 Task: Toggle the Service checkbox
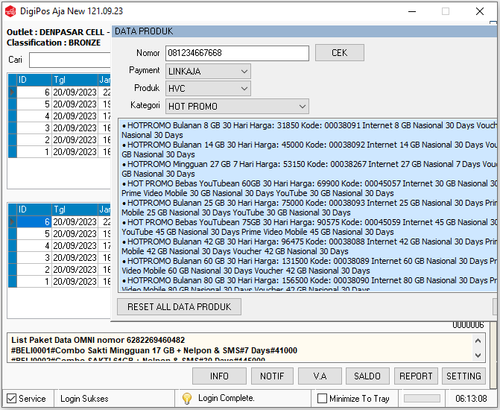point(12,398)
